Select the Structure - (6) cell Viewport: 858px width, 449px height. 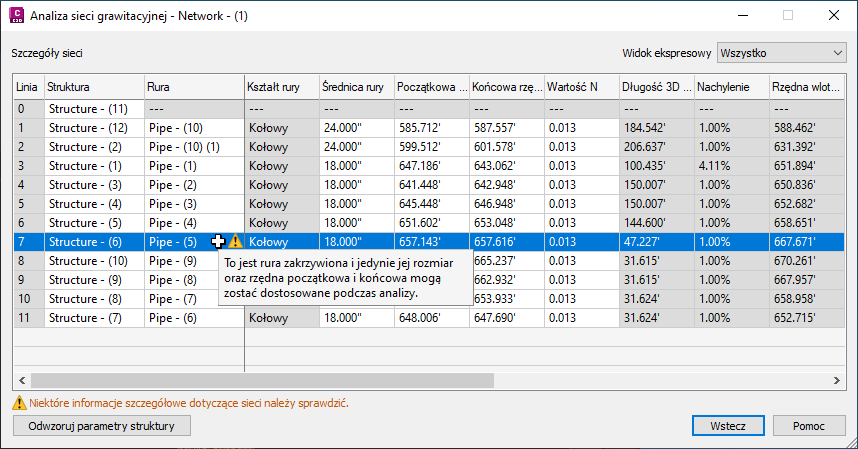(94, 242)
